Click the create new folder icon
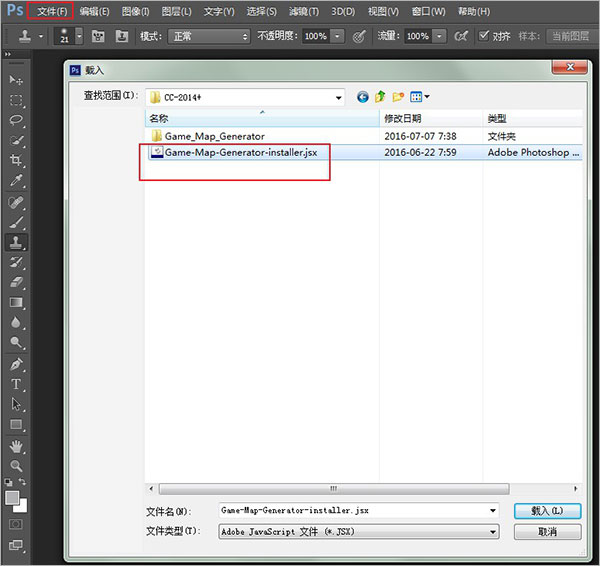This screenshot has height=566, width=600. (x=398, y=97)
